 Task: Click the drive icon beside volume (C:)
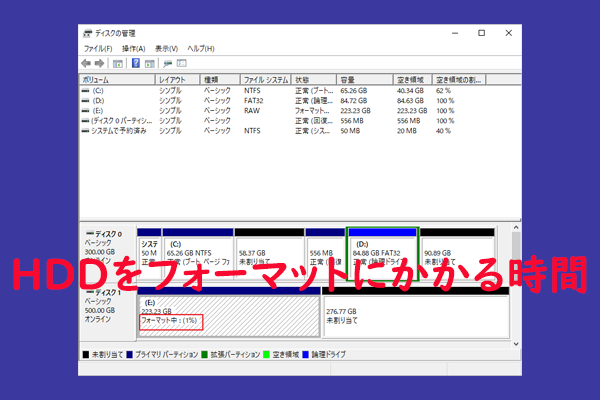tap(85, 91)
